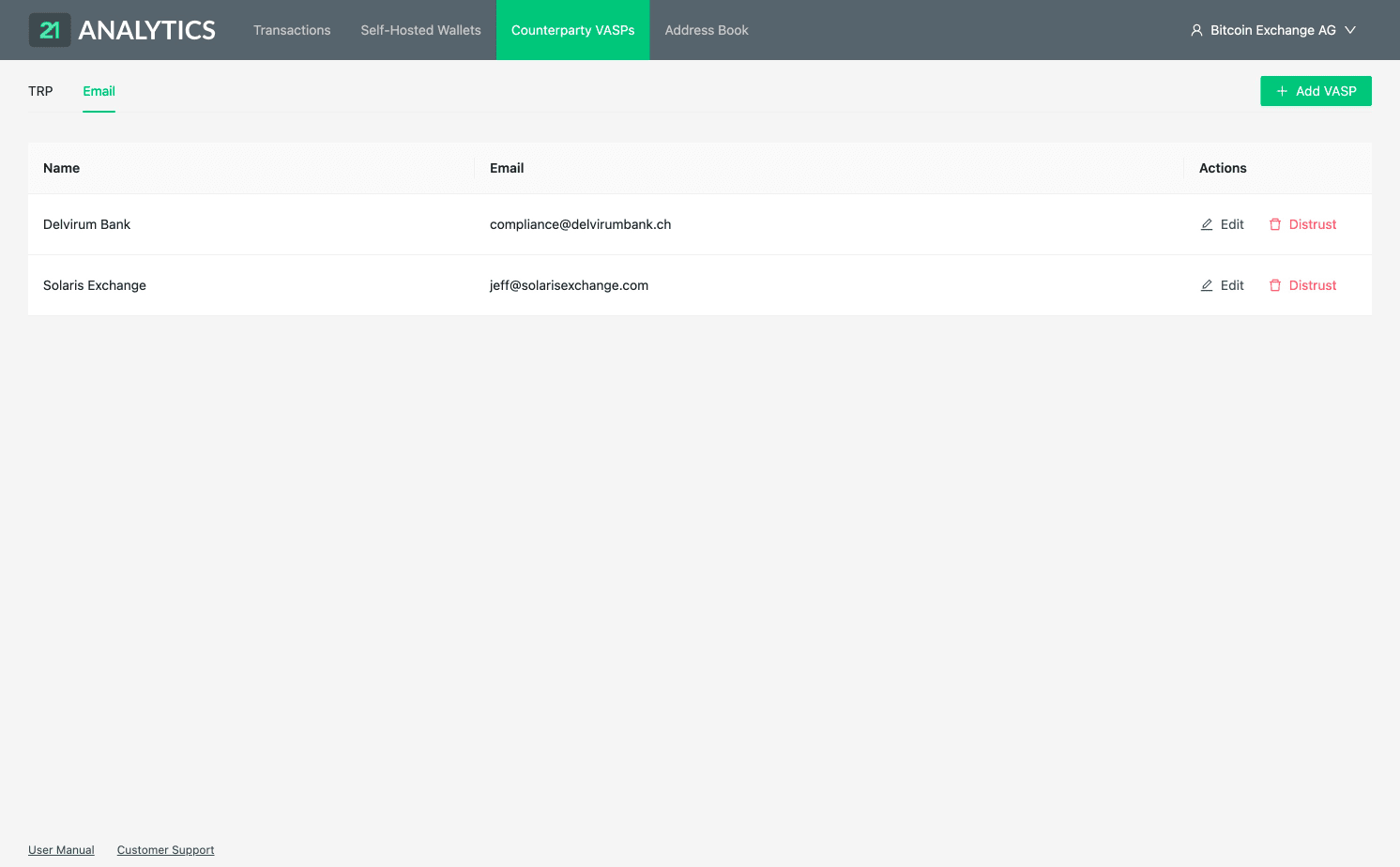Open the Address Book page

(707, 30)
